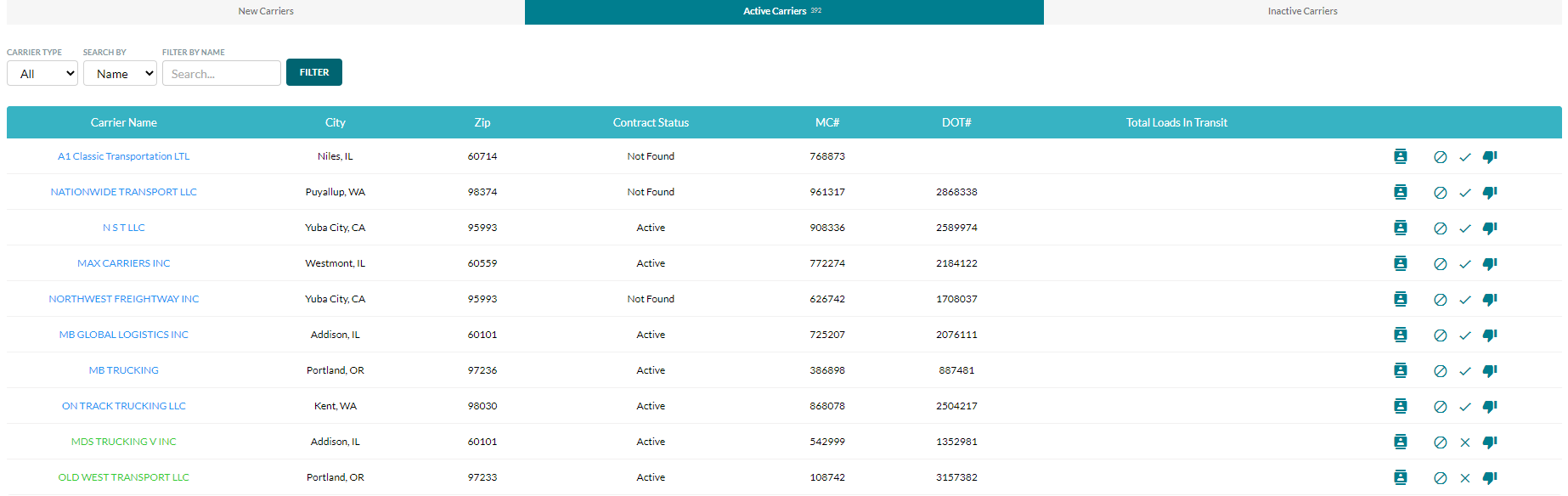Screen dimensions: 1568x496
Task: Click thumbs-down icon for MAX CARRIERS INC
Action: [1490, 264]
